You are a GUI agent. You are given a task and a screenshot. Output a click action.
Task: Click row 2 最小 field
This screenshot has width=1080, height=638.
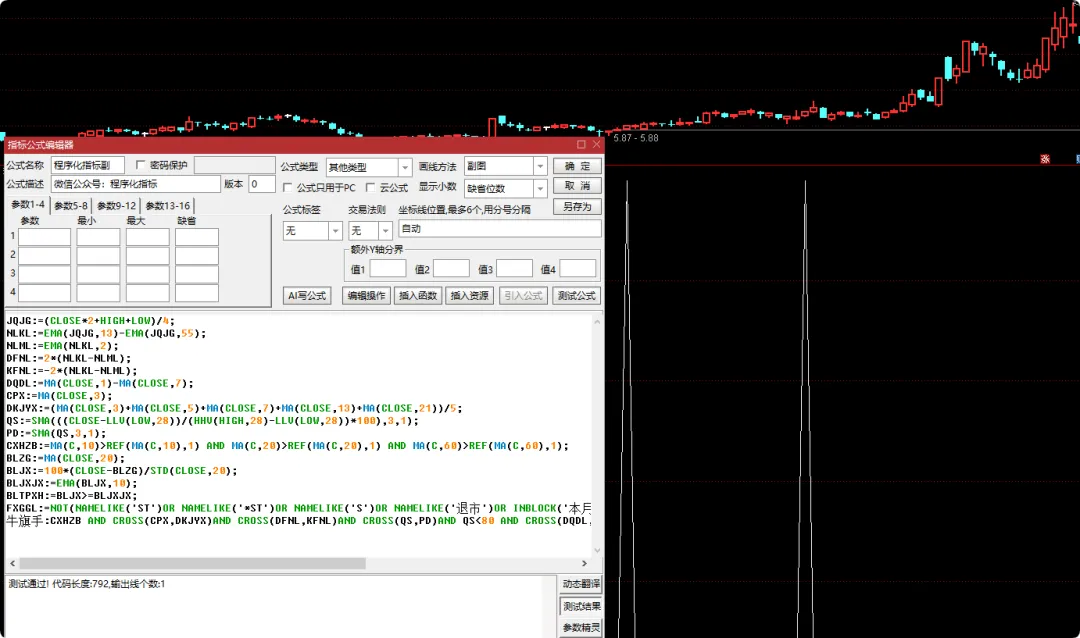pos(98,256)
